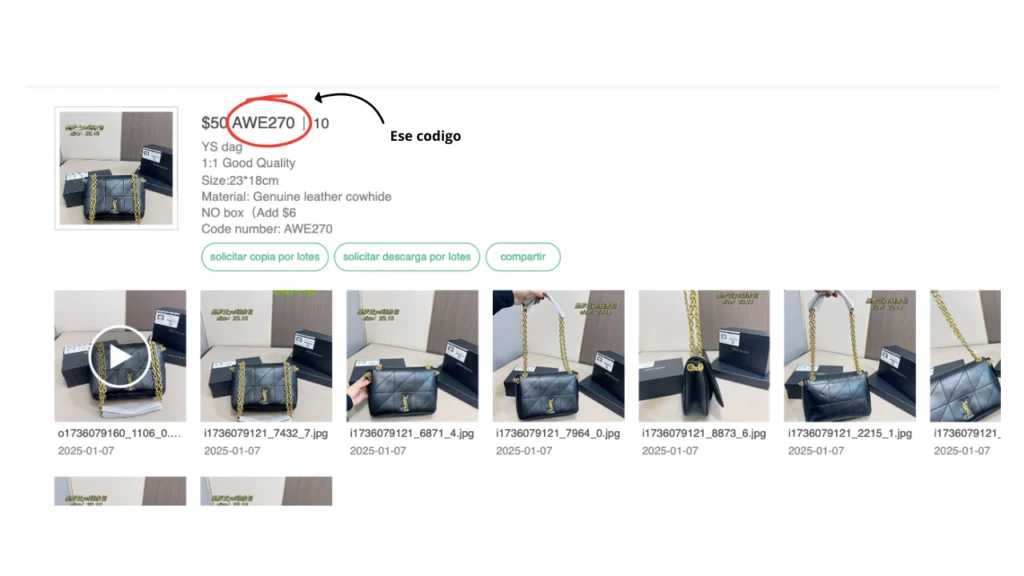Click 'solicitar descarga por lotes' button
The height and width of the screenshot is (576, 1024).
pyautogui.click(x=407, y=257)
